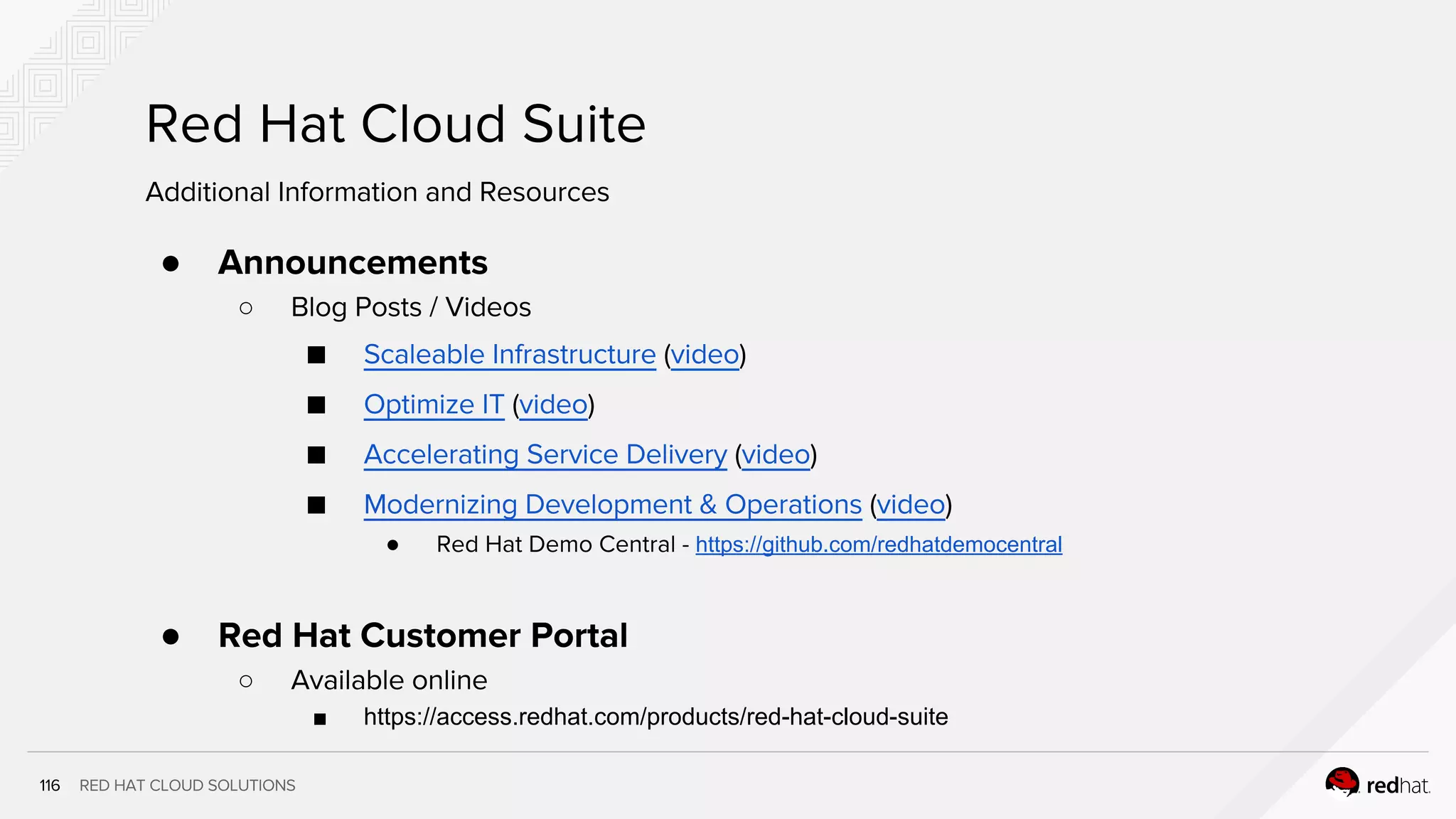Open the Accelerating Service Delivery link

click(x=545, y=455)
